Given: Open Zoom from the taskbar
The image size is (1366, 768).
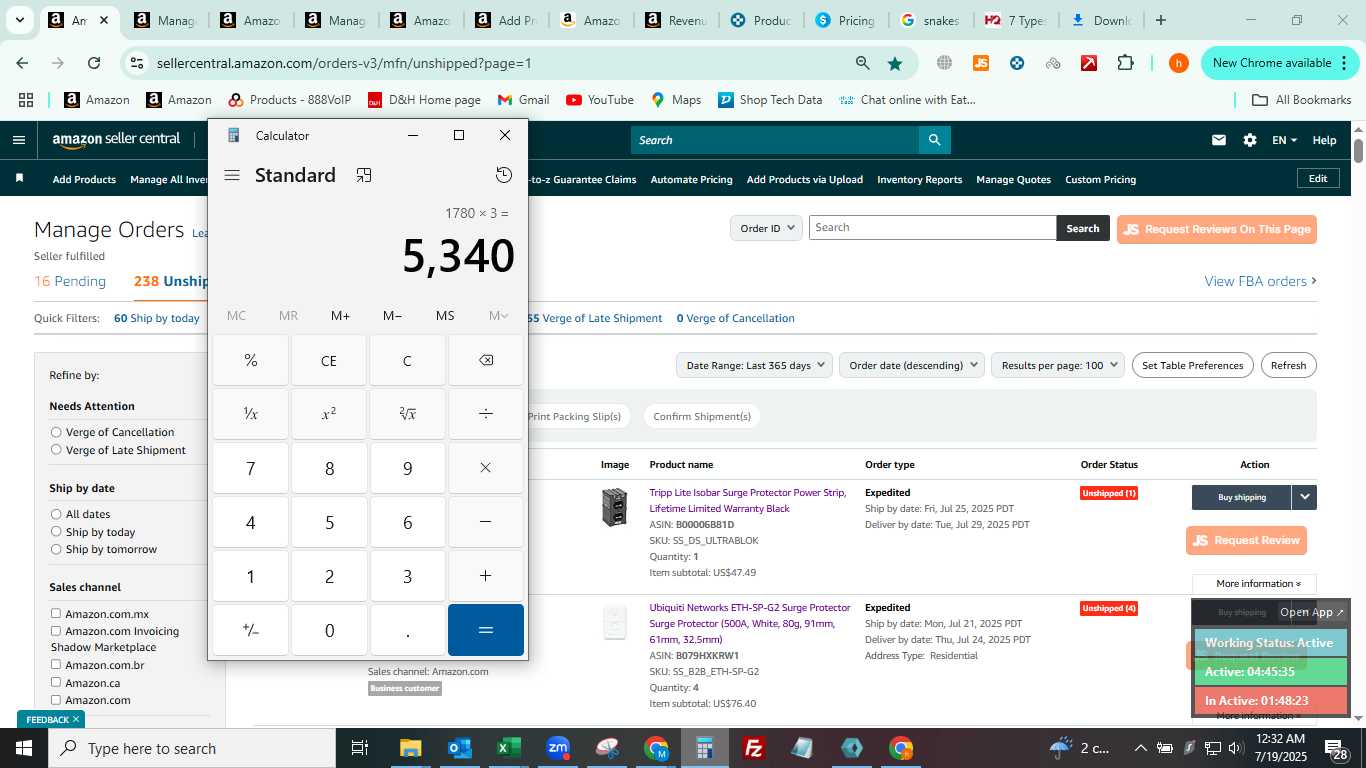Looking at the screenshot, I should [x=558, y=748].
